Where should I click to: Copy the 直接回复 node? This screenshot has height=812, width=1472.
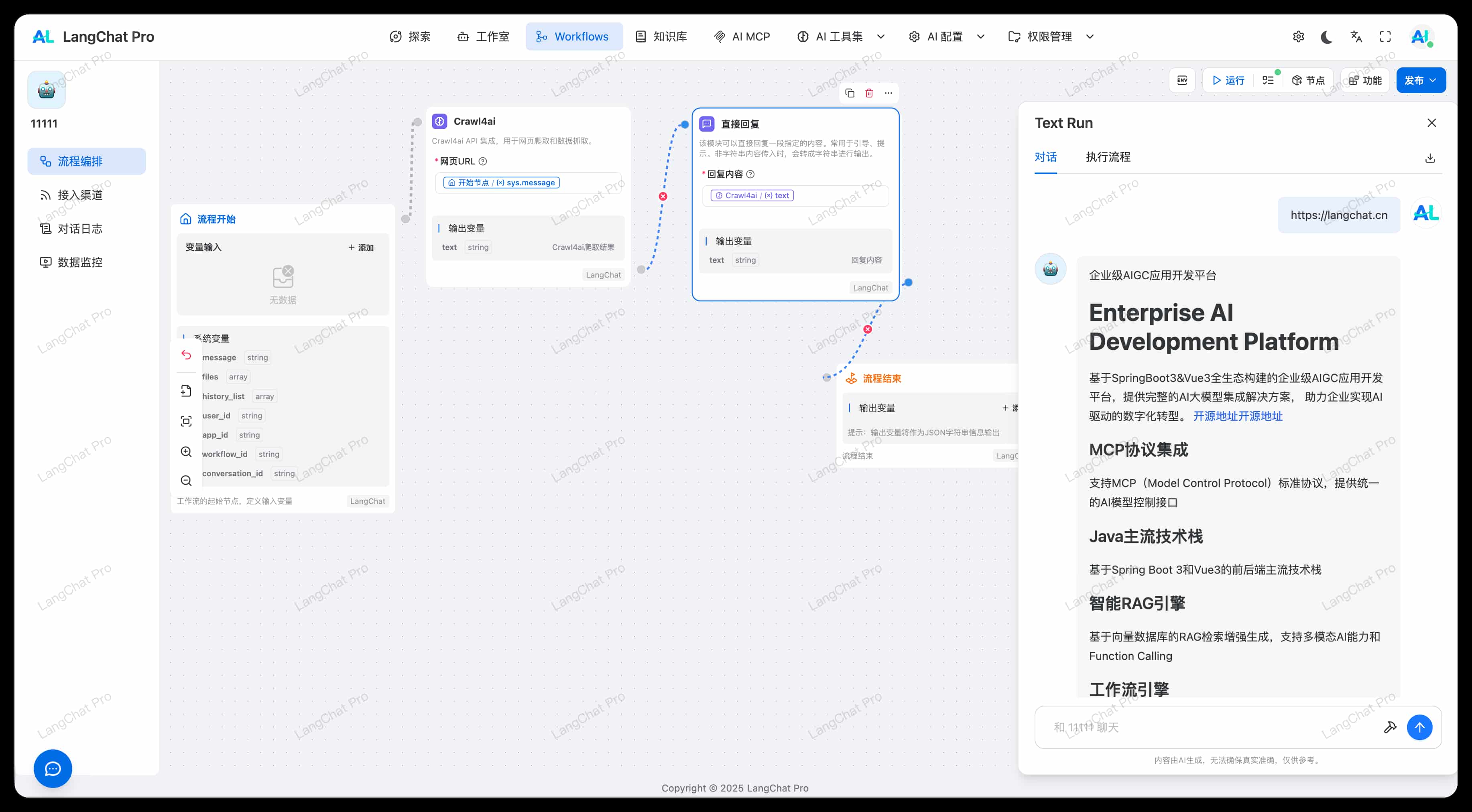pos(850,93)
